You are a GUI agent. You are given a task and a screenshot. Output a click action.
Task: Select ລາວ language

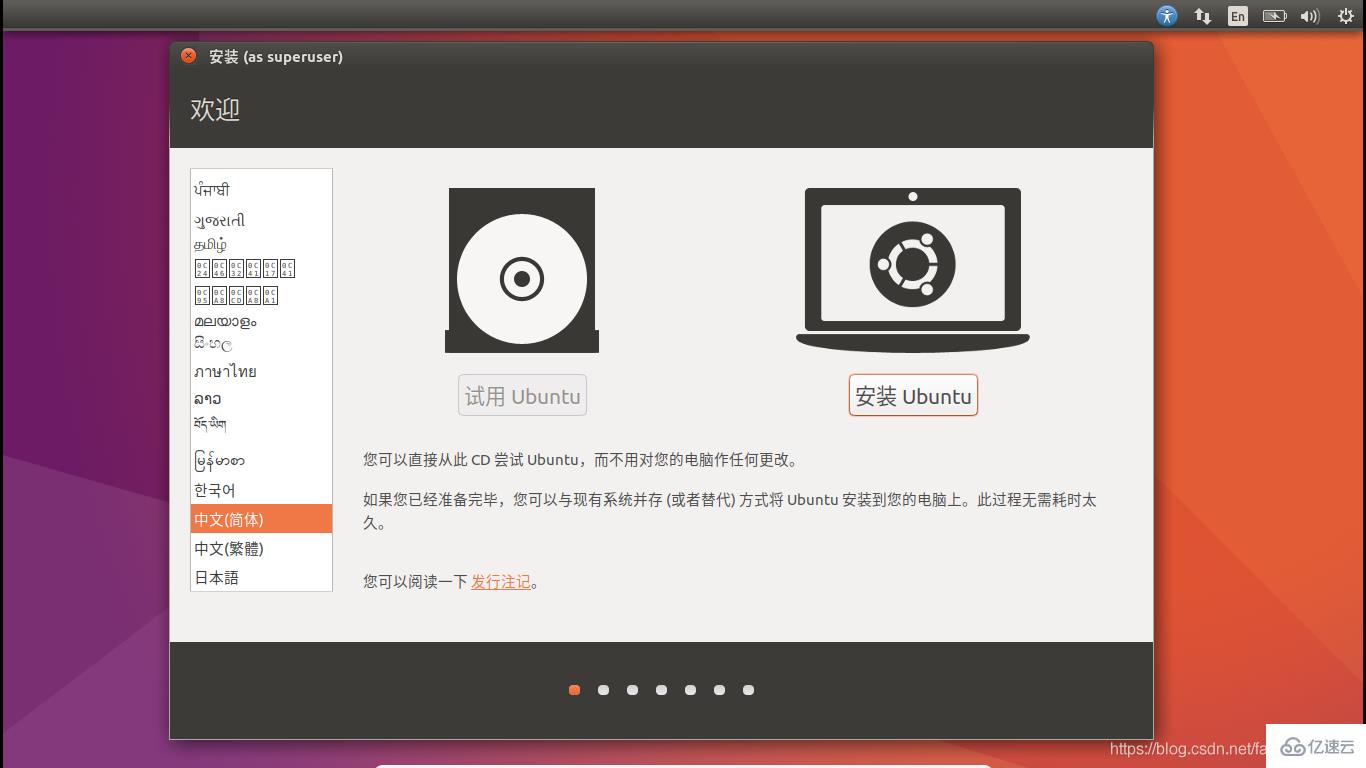[261, 398]
